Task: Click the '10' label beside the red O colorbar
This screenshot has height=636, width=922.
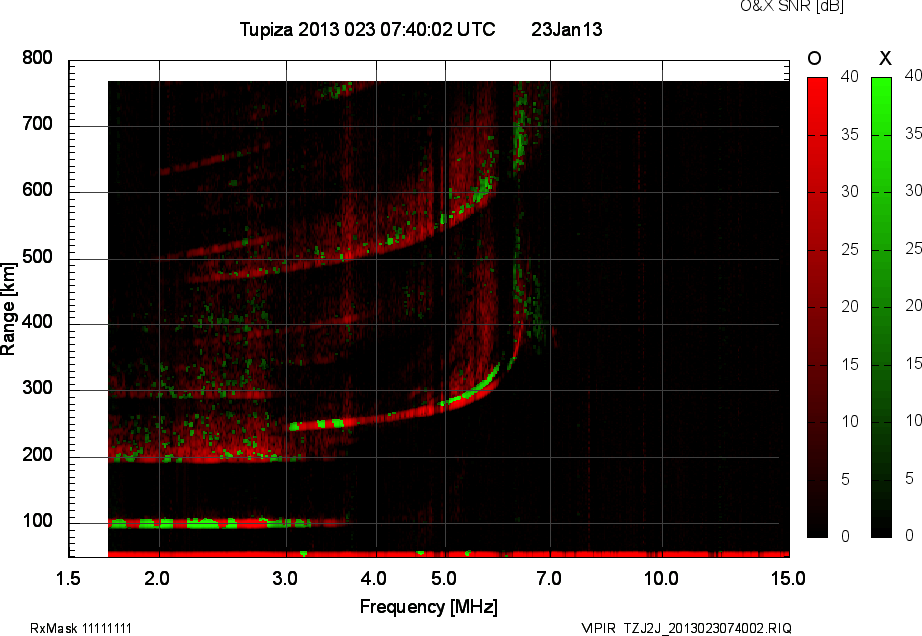Action: click(x=850, y=421)
